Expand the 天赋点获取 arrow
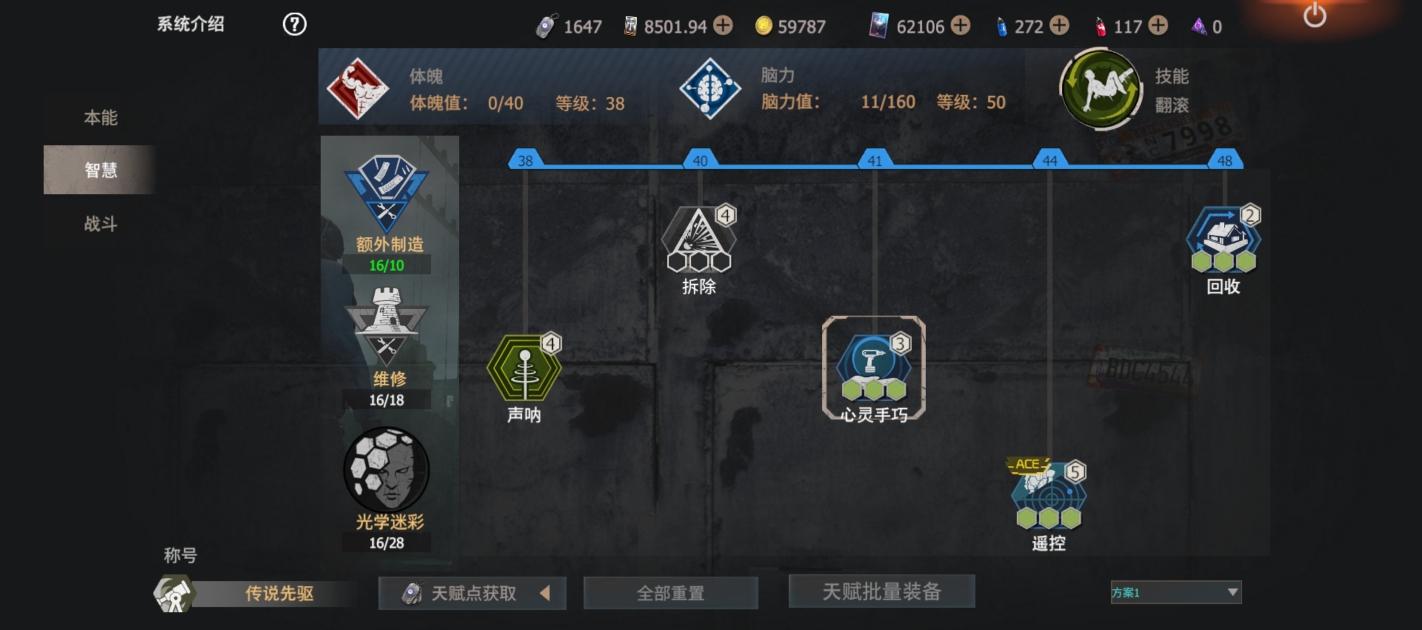The width and height of the screenshot is (1422, 630). coord(545,593)
